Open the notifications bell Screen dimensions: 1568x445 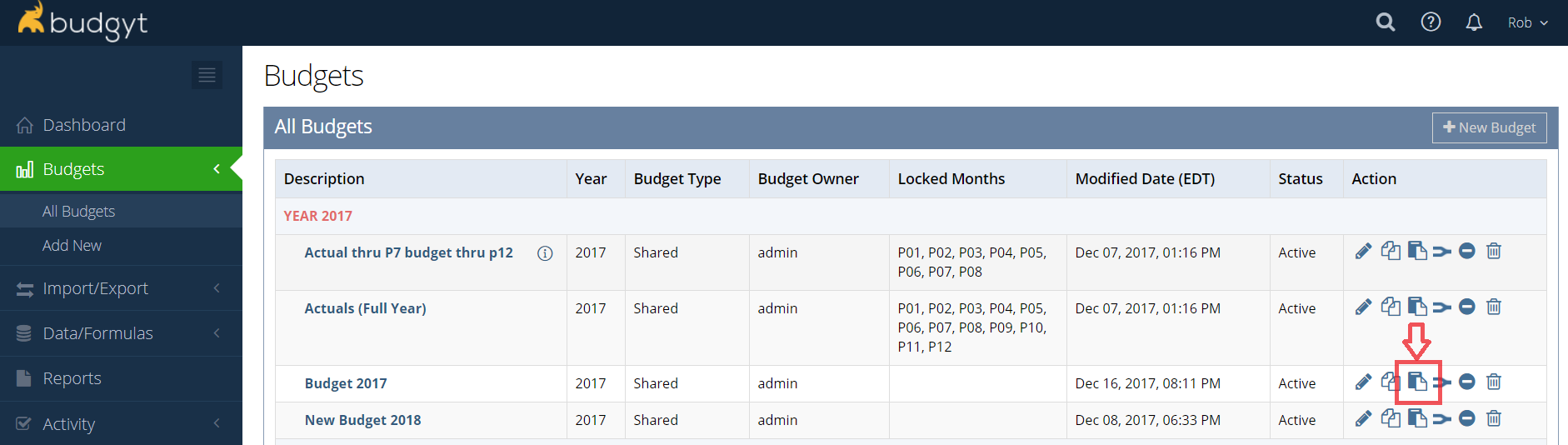pos(1474,22)
